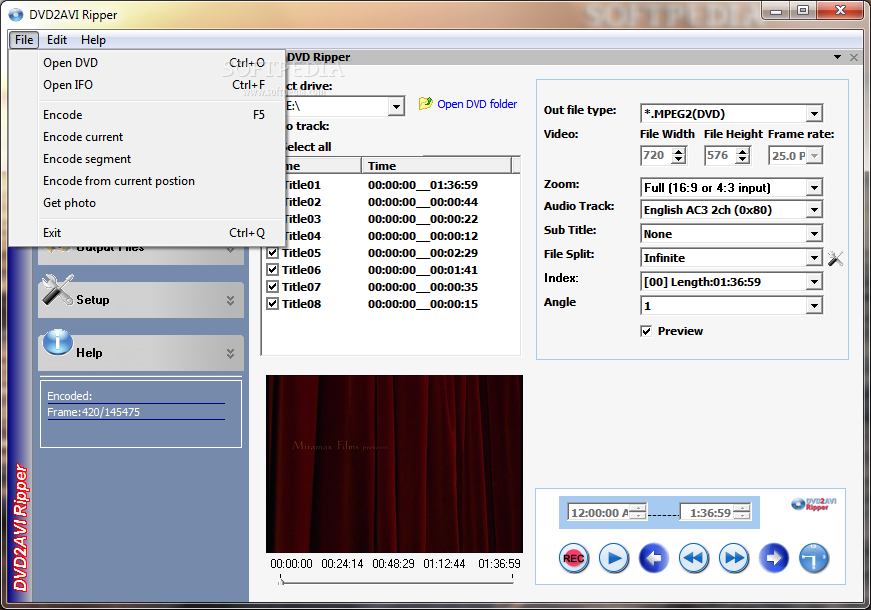Click the start time 12:00:00 field
Image resolution: width=871 pixels, height=610 pixels.
click(x=600, y=513)
